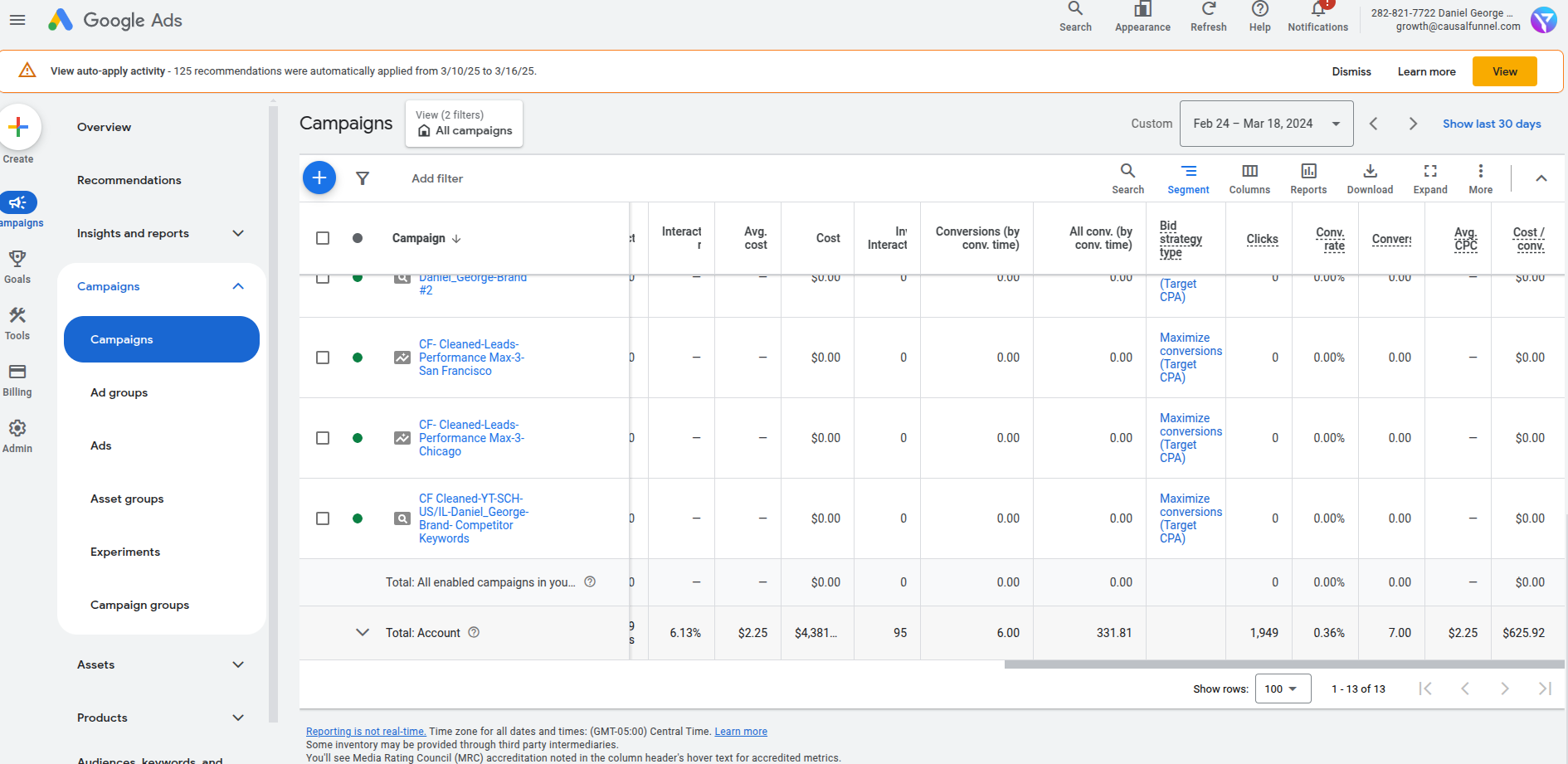Click blue plus new campaign button
The width and height of the screenshot is (1568, 764).
coord(319,178)
